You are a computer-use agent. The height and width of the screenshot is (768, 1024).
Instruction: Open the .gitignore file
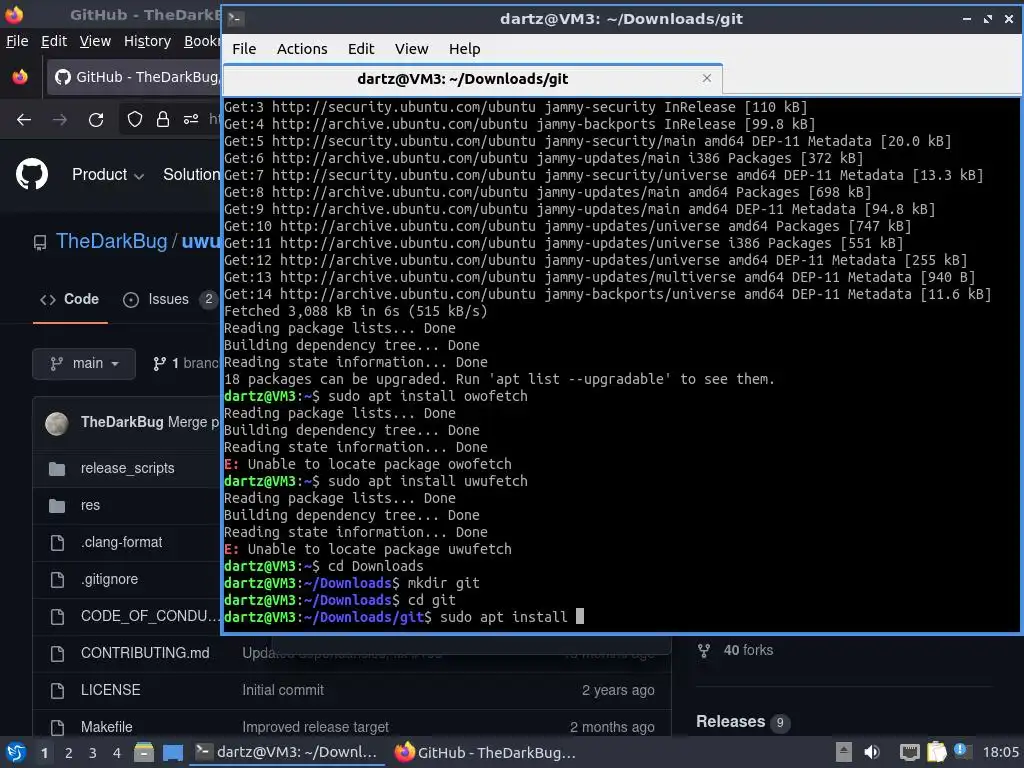pyautogui.click(x=110, y=579)
